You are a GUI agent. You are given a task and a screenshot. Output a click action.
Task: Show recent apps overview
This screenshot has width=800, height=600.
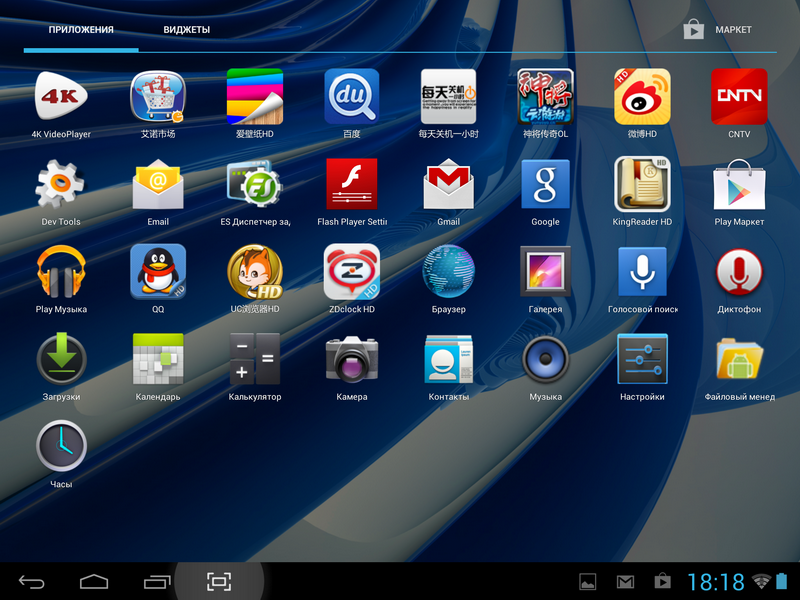pos(157,582)
